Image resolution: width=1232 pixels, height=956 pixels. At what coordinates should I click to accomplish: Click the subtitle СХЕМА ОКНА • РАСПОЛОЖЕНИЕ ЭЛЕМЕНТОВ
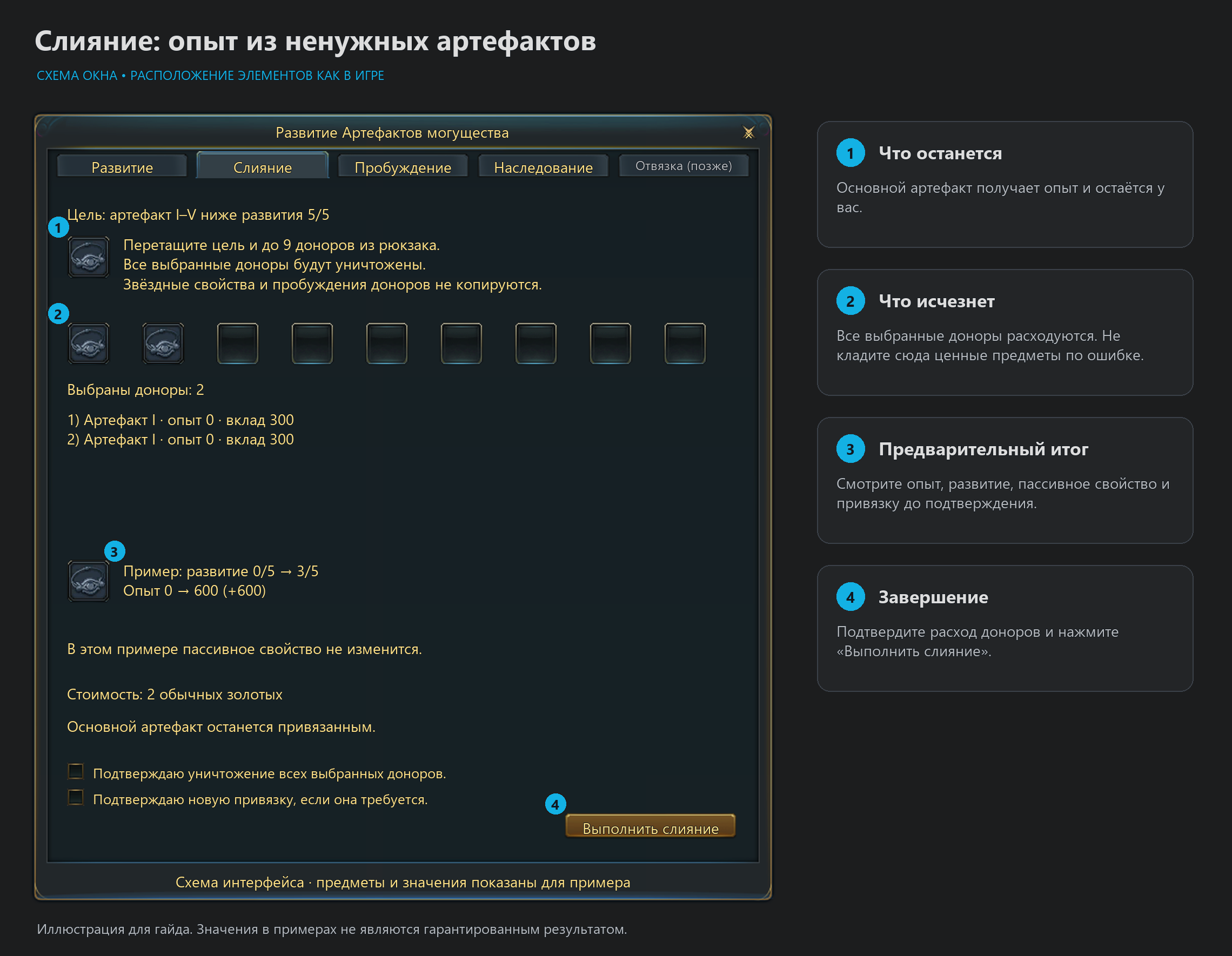(210, 76)
